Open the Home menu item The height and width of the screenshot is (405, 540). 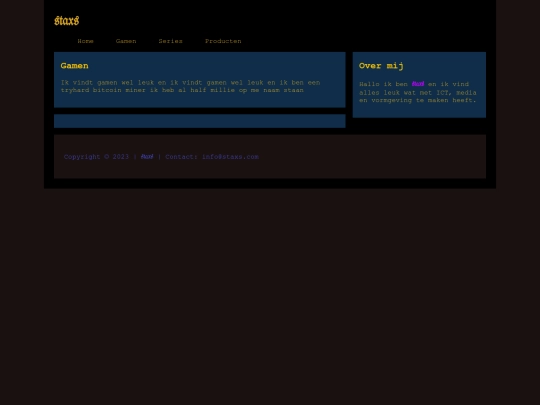coord(85,41)
